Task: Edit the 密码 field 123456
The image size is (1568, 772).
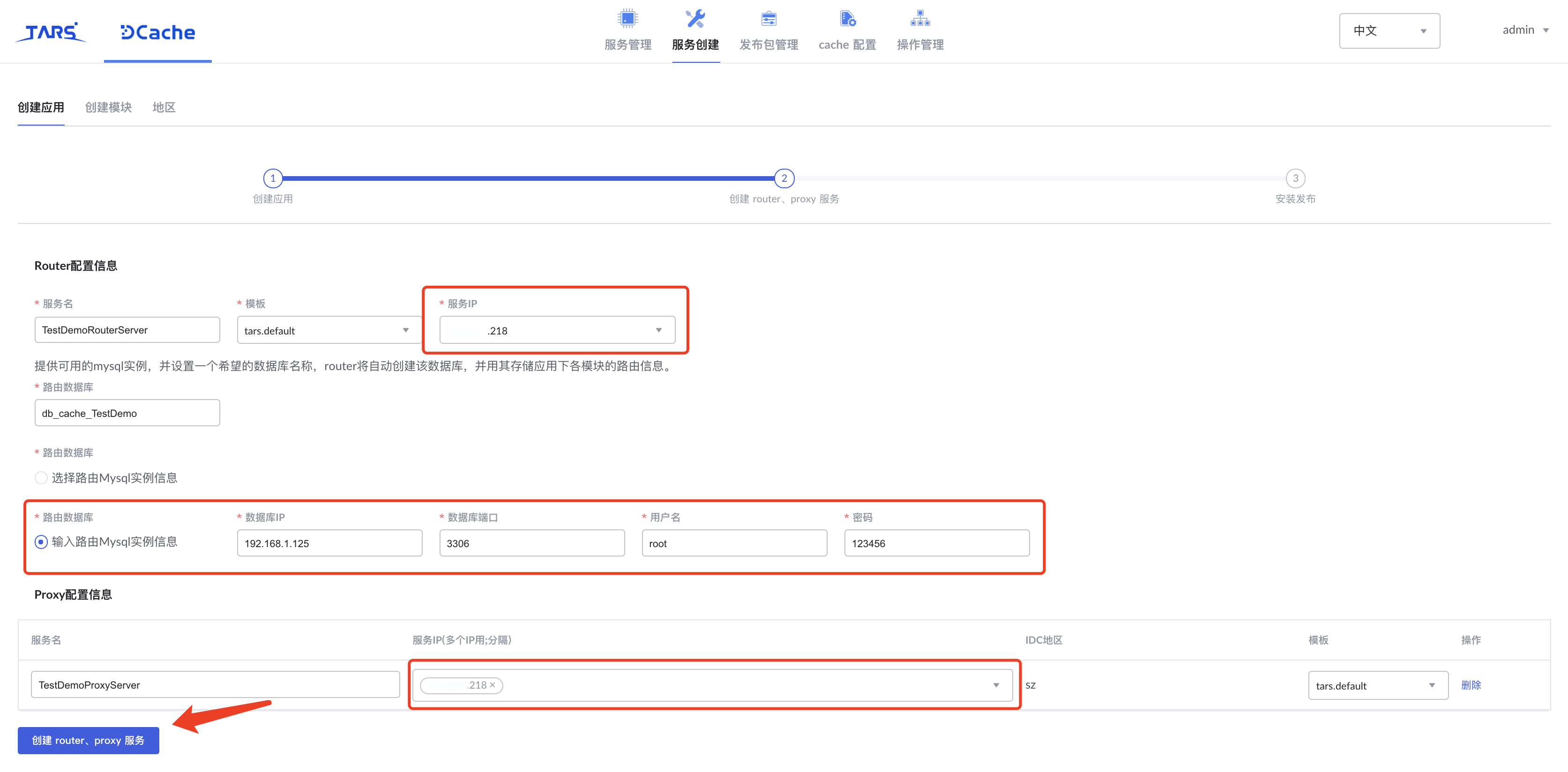Action: 937,543
